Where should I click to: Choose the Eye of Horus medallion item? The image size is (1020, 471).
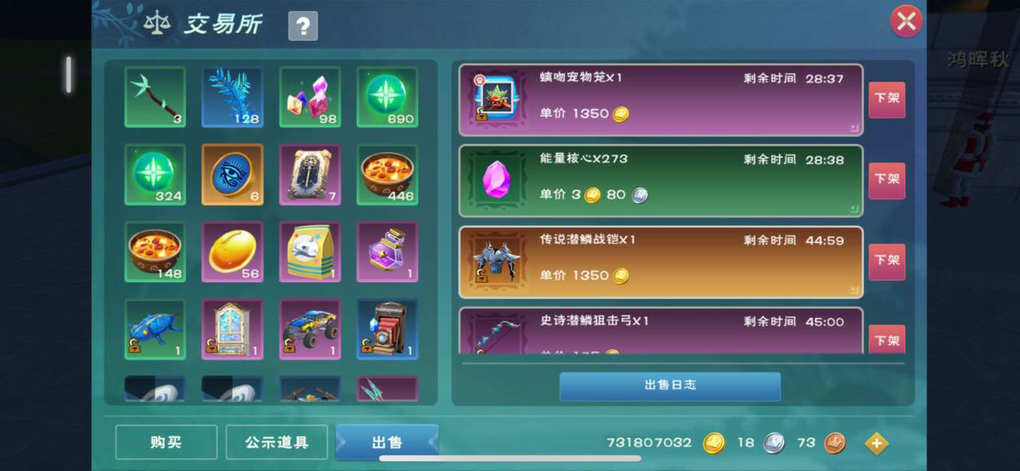point(232,174)
